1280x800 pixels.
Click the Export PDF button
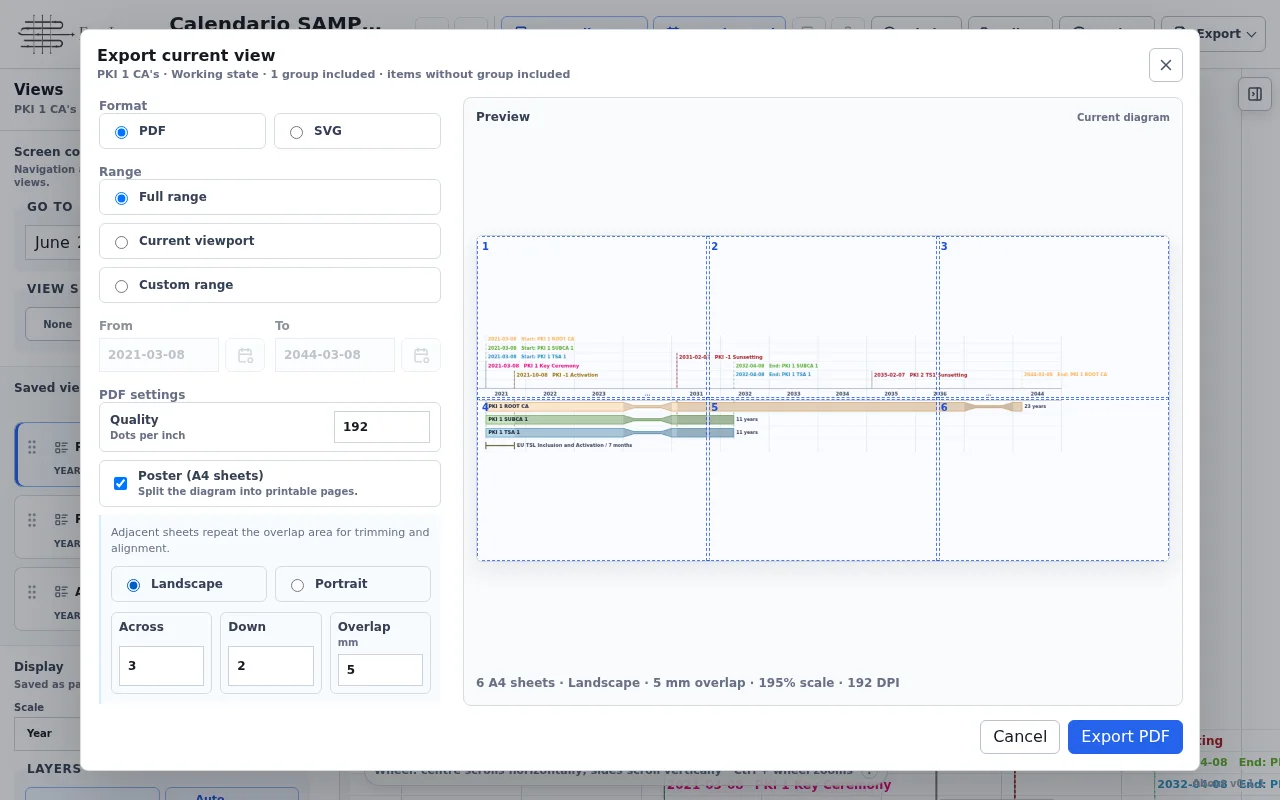click(x=1125, y=737)
